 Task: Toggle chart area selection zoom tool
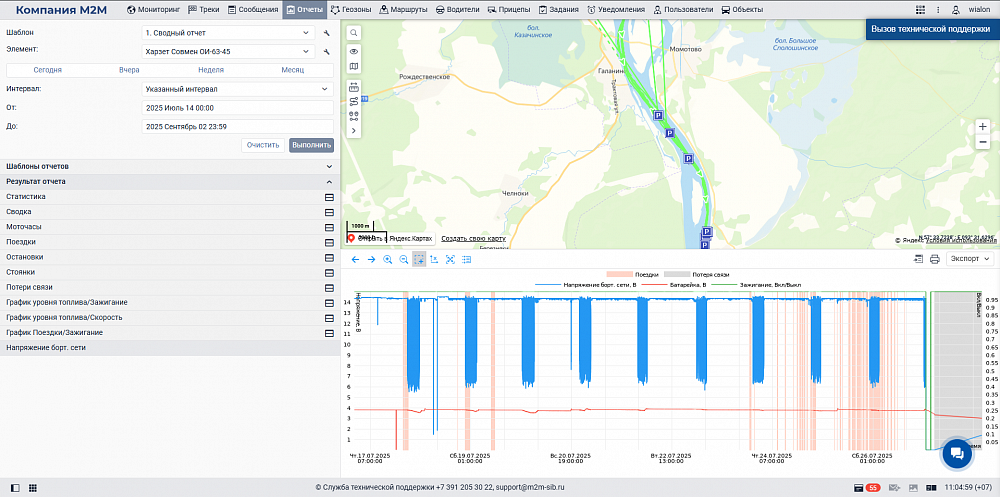pos(419,259)
